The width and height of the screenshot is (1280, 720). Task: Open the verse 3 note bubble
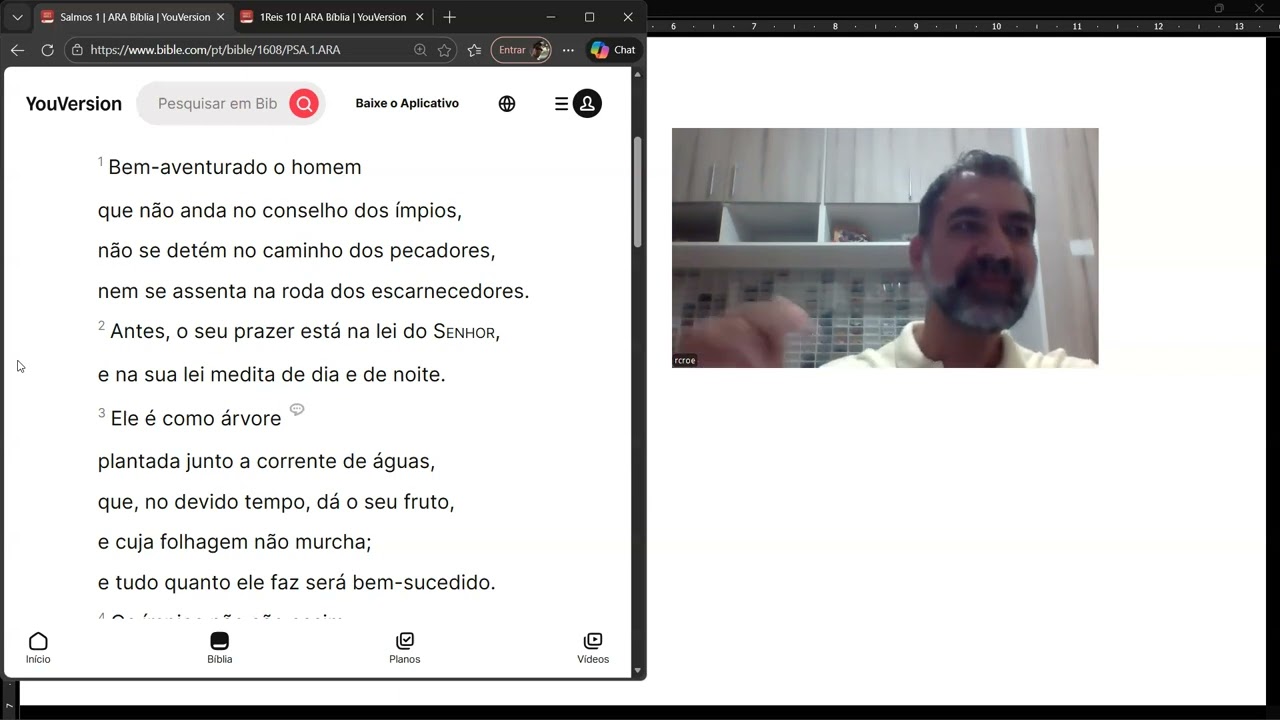297,409
